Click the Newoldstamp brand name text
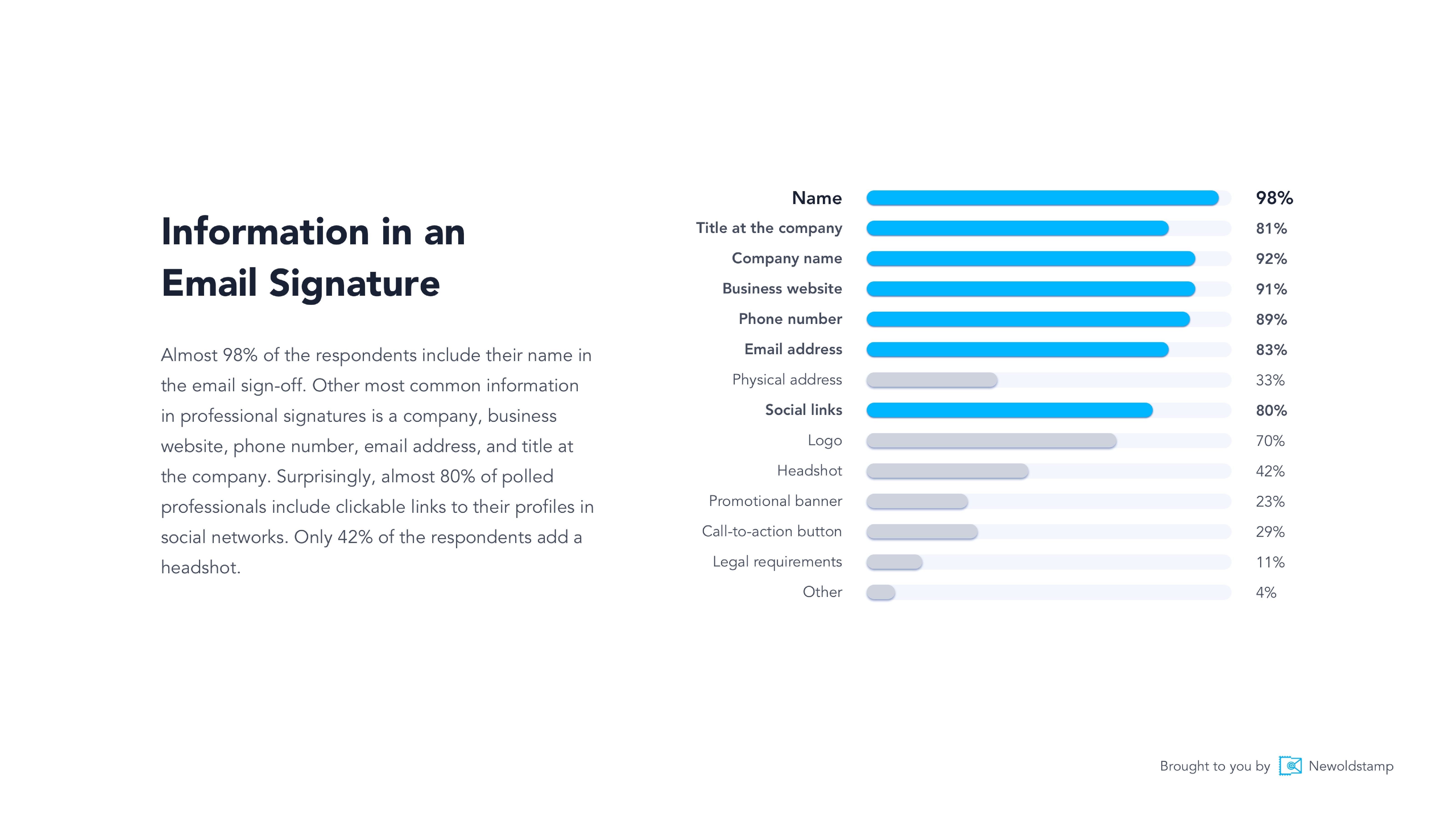The height and width of the screenshot is (819, 1456). 1351,766
